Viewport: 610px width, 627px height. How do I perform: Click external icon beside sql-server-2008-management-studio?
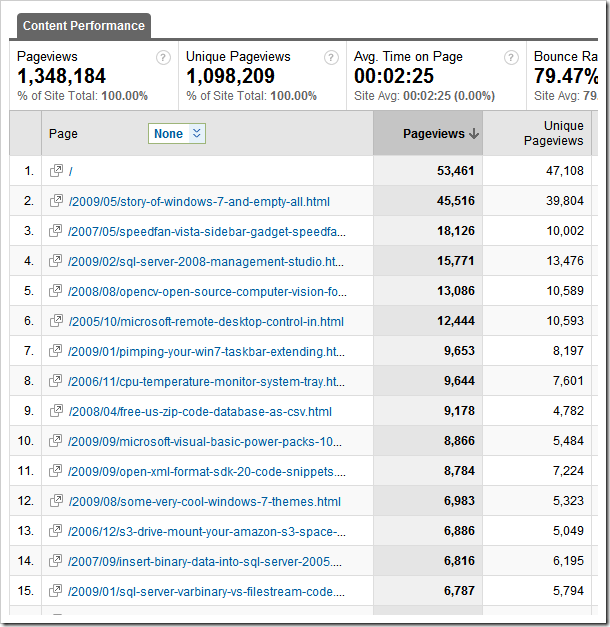coord(57,261)
